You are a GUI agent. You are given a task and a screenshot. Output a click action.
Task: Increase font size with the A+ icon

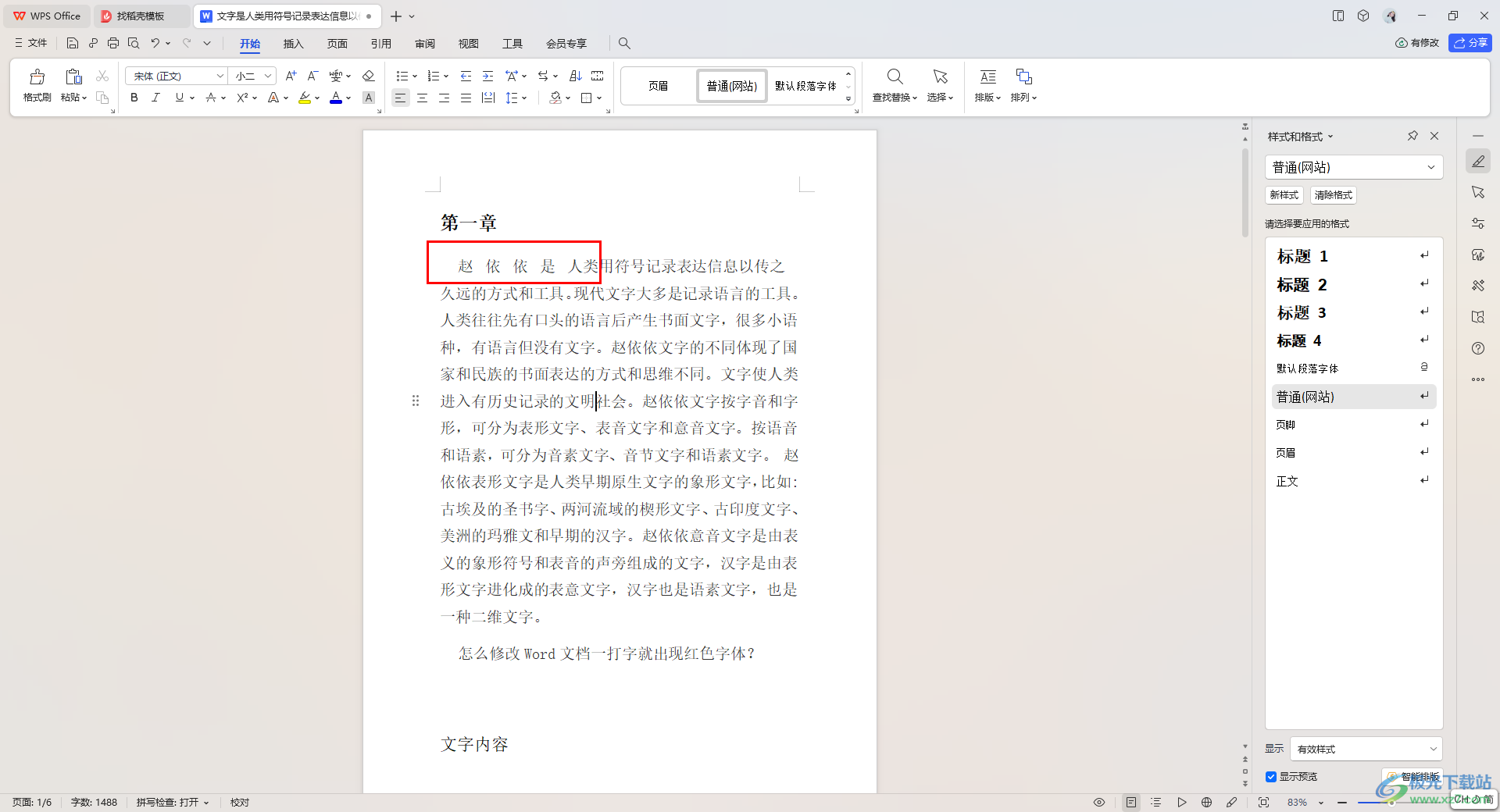291,76
